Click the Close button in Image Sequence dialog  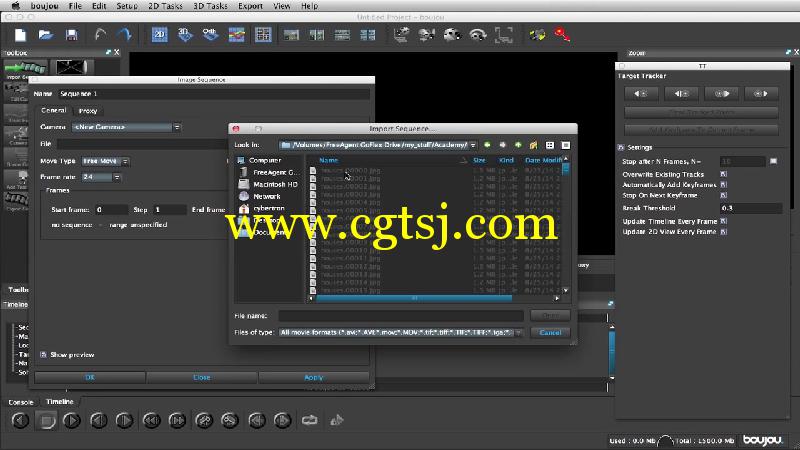click(x=202, y=378)
